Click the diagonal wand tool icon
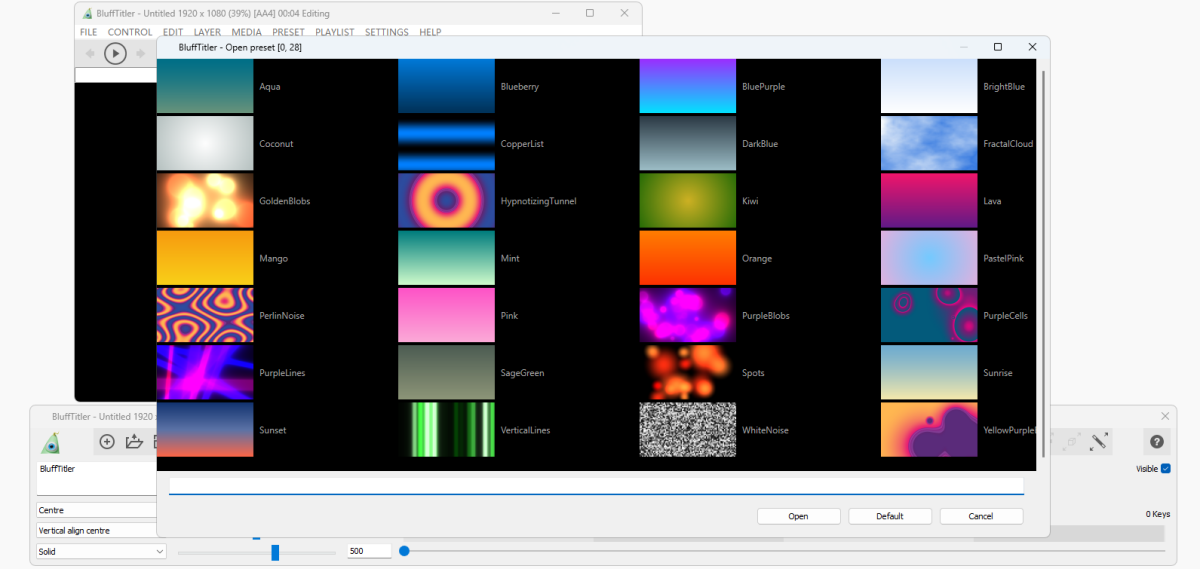Image resolution: width=1200 pixels, height=569 pixels. pyautogui.click(x=1099, y=441)
